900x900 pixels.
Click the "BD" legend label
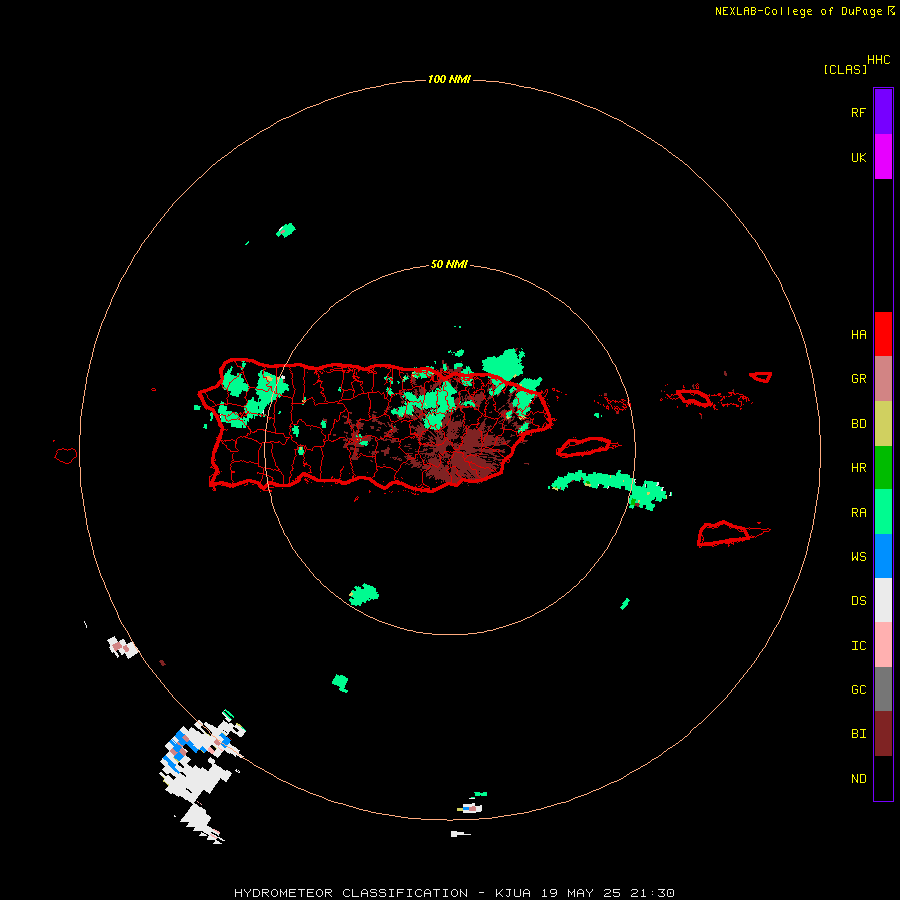[x=858, y=424]
